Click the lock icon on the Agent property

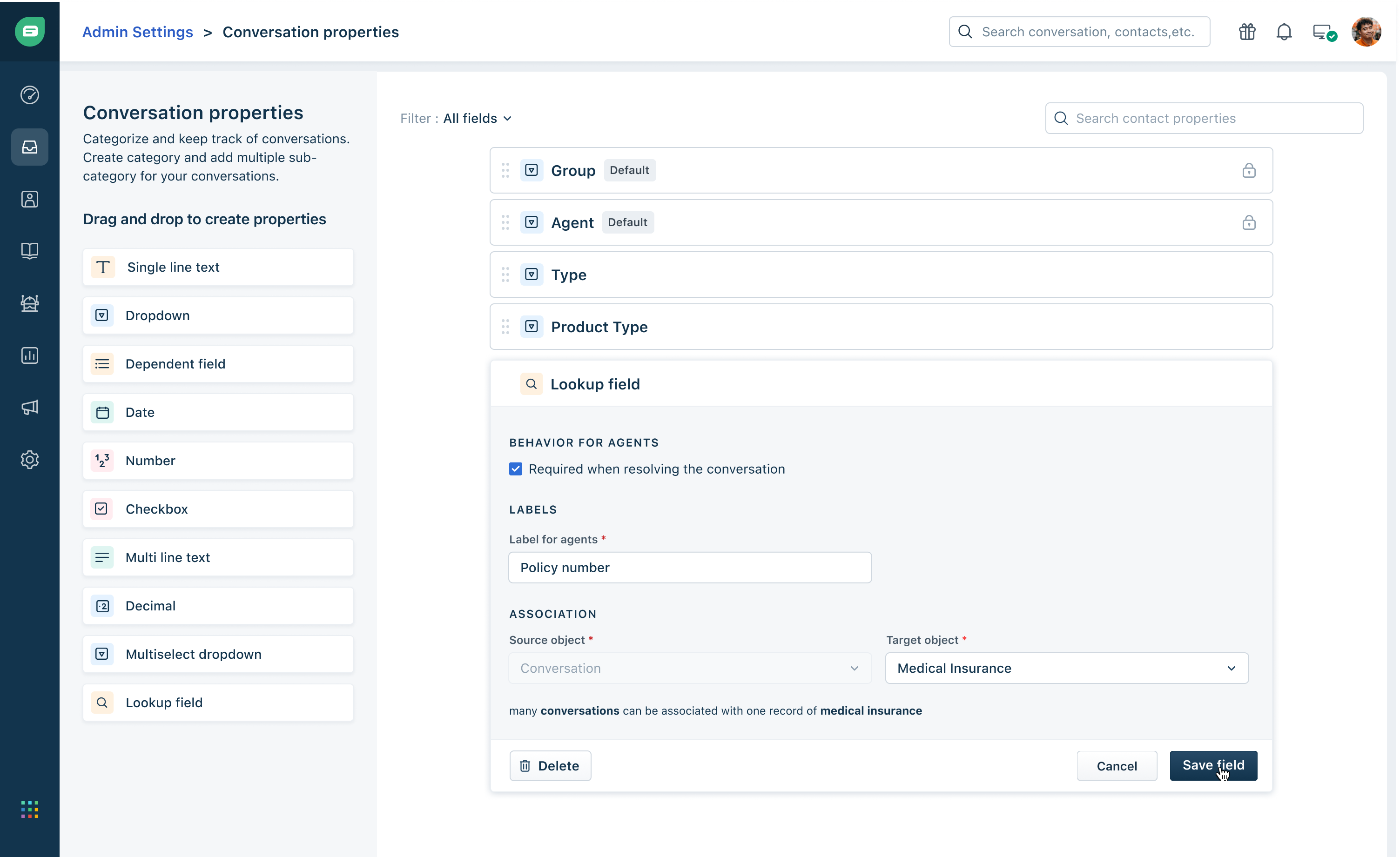pyautogui.click(x=1249, y=222)
